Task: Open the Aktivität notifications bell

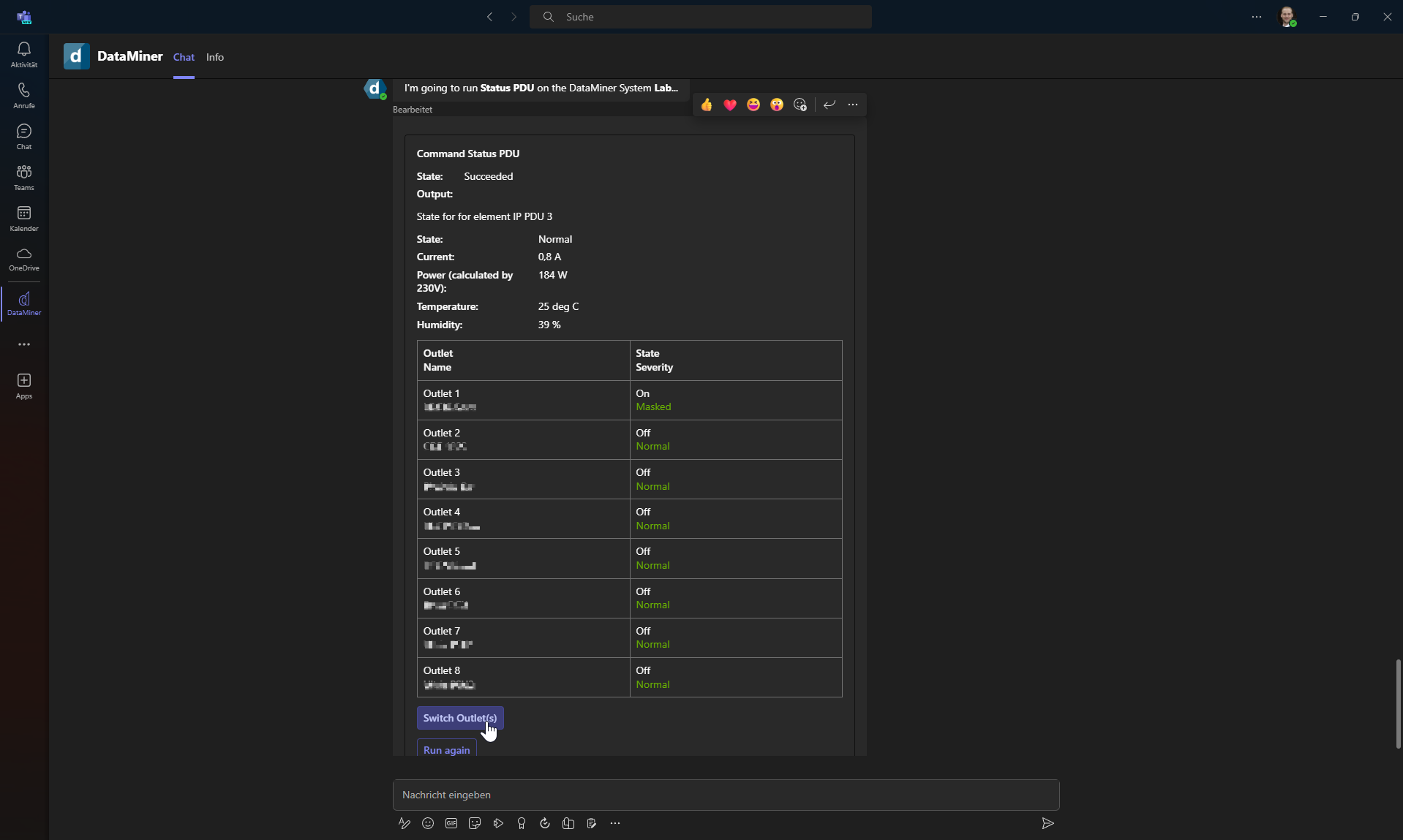Action: [24, 54]
